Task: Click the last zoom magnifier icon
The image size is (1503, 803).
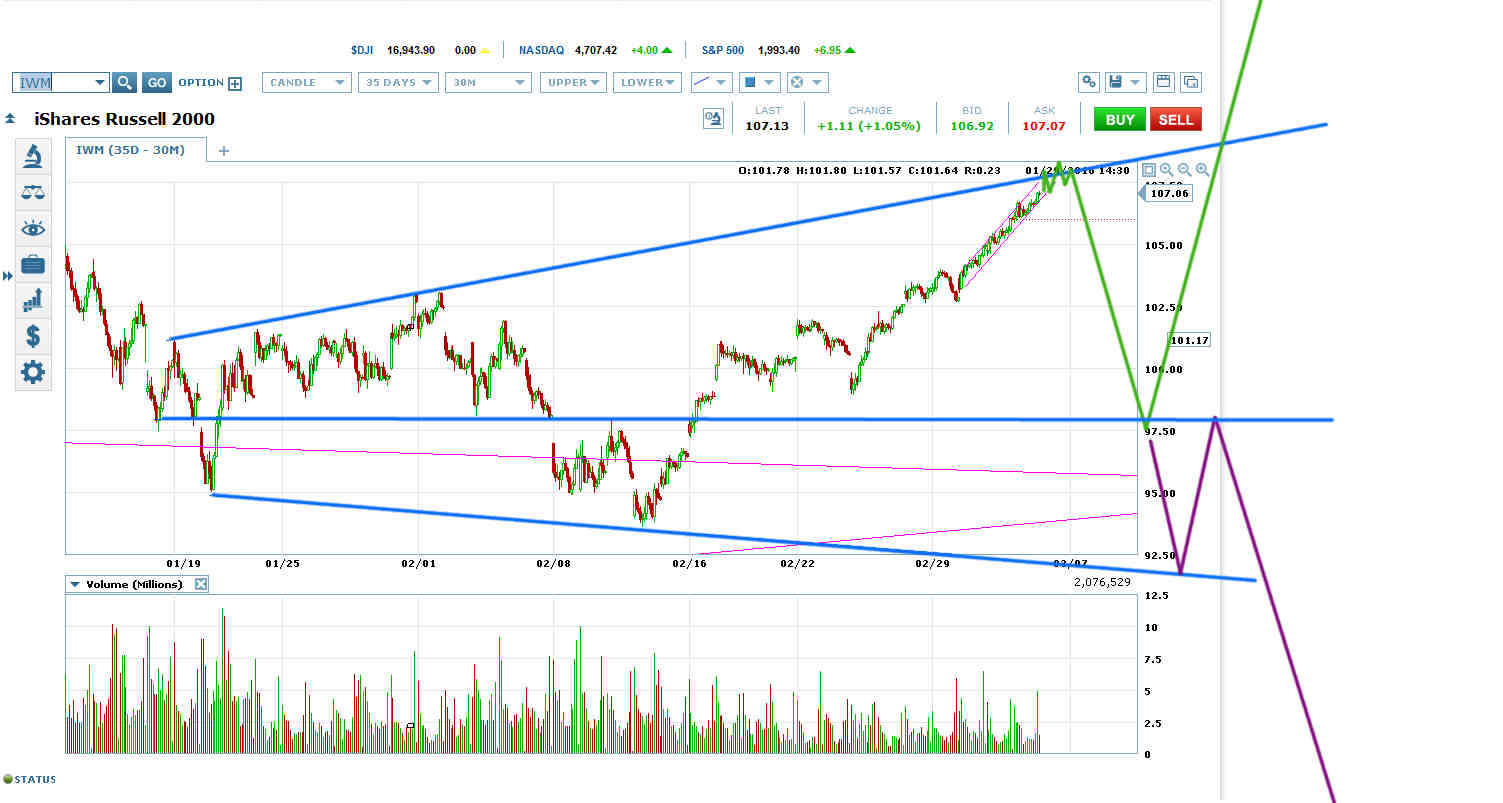Action: [x=1202, y=171]
